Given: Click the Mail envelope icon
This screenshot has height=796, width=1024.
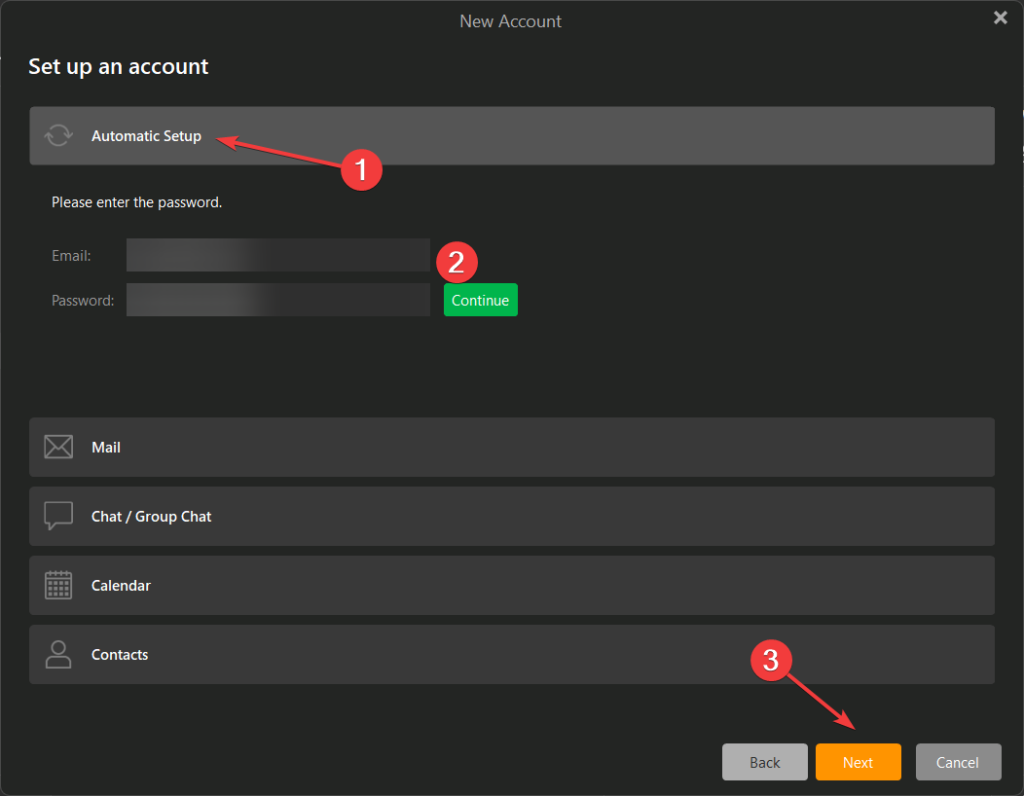Looking at the screenshot, I should click(58, 447).
